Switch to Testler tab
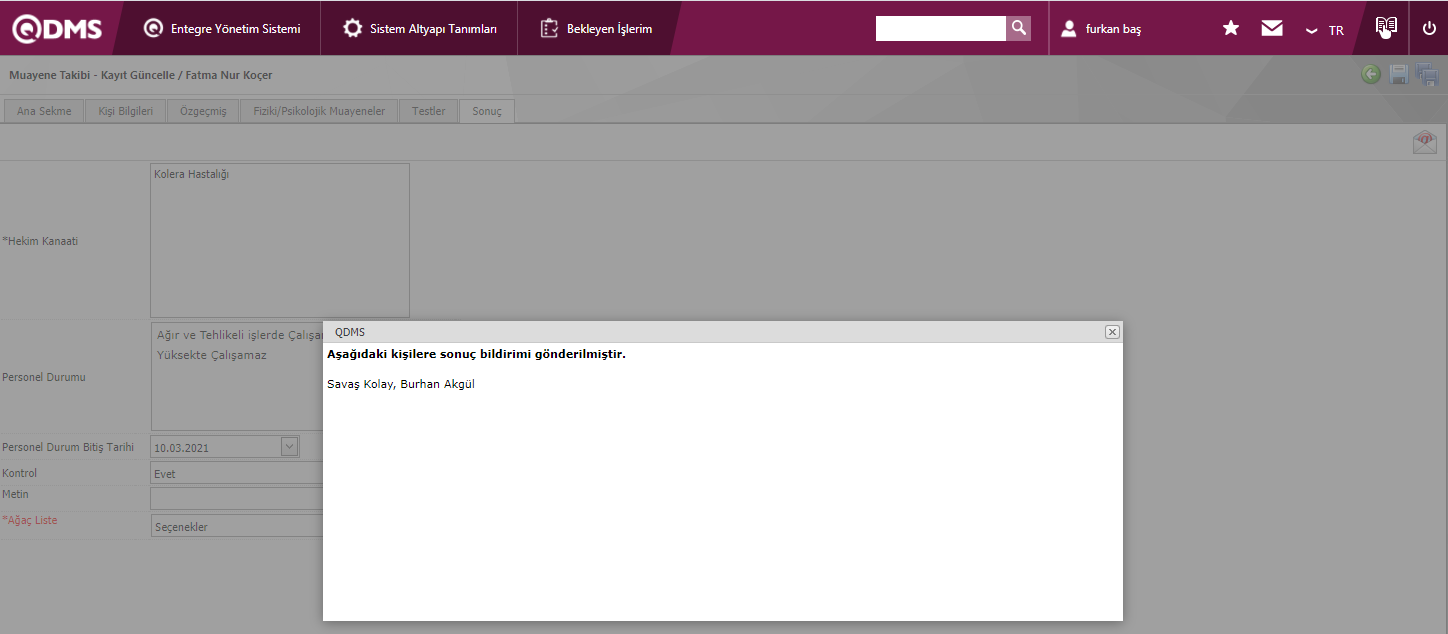The image size is (1448, 634). coord(429,111)
